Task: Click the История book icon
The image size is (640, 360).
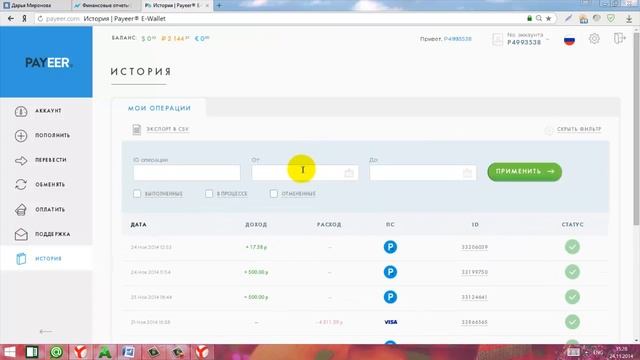Action: (x=21, y=258)
